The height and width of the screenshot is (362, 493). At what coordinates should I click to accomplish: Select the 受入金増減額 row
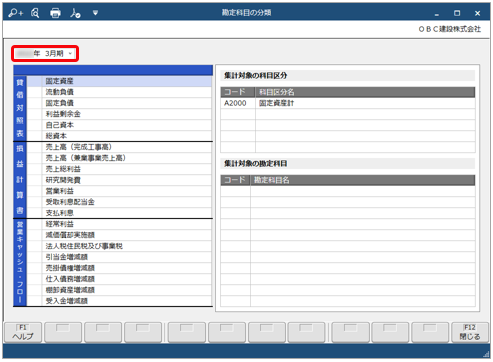point(119,301)
